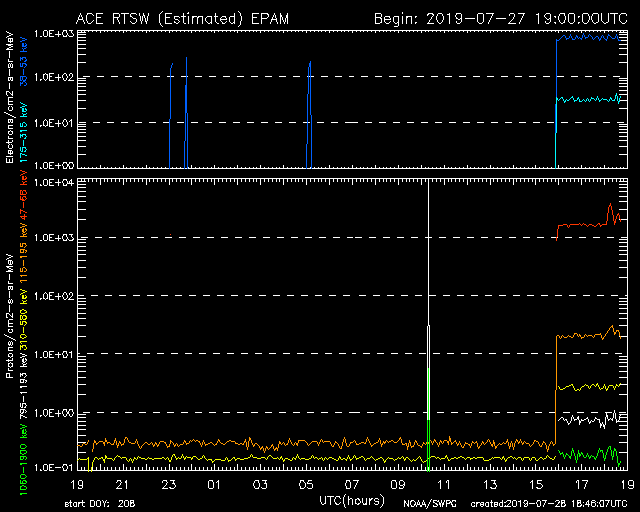
Task: Click the NOAA/SWPC credit label
Action: click(x=428, y=503)
